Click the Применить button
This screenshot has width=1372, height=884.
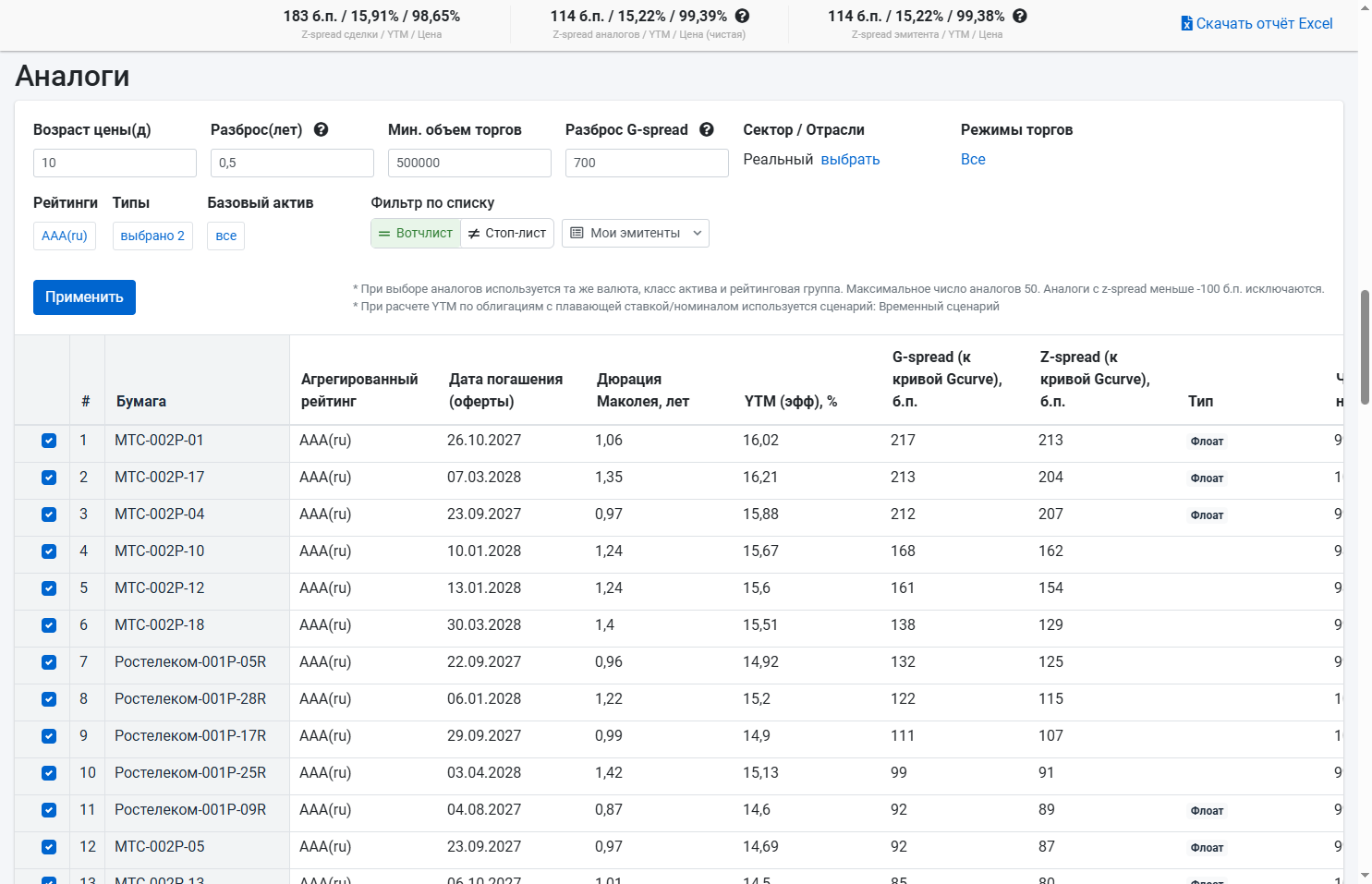pyautogui.click(x=84, y=297)
